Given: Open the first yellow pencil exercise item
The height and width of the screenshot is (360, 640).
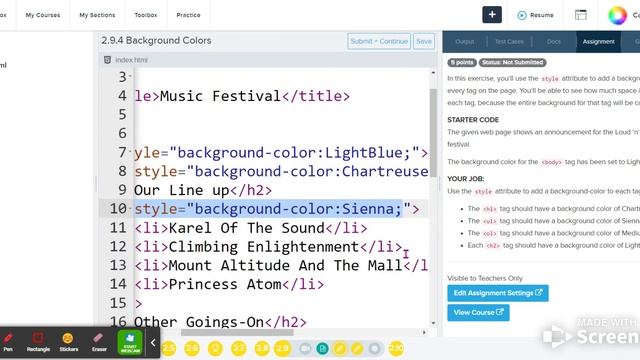Looking at the screenshot, I should tap(340, 349).
